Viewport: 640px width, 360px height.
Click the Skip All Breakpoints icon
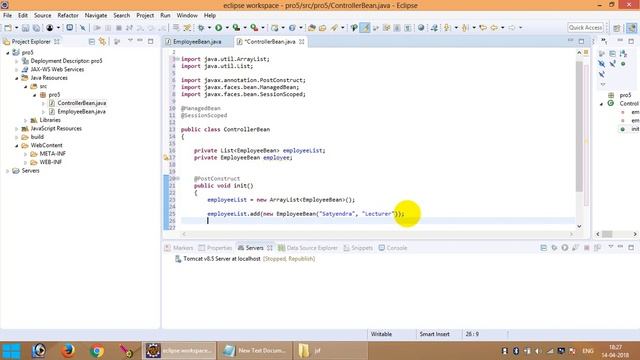[x=83, y=28]
